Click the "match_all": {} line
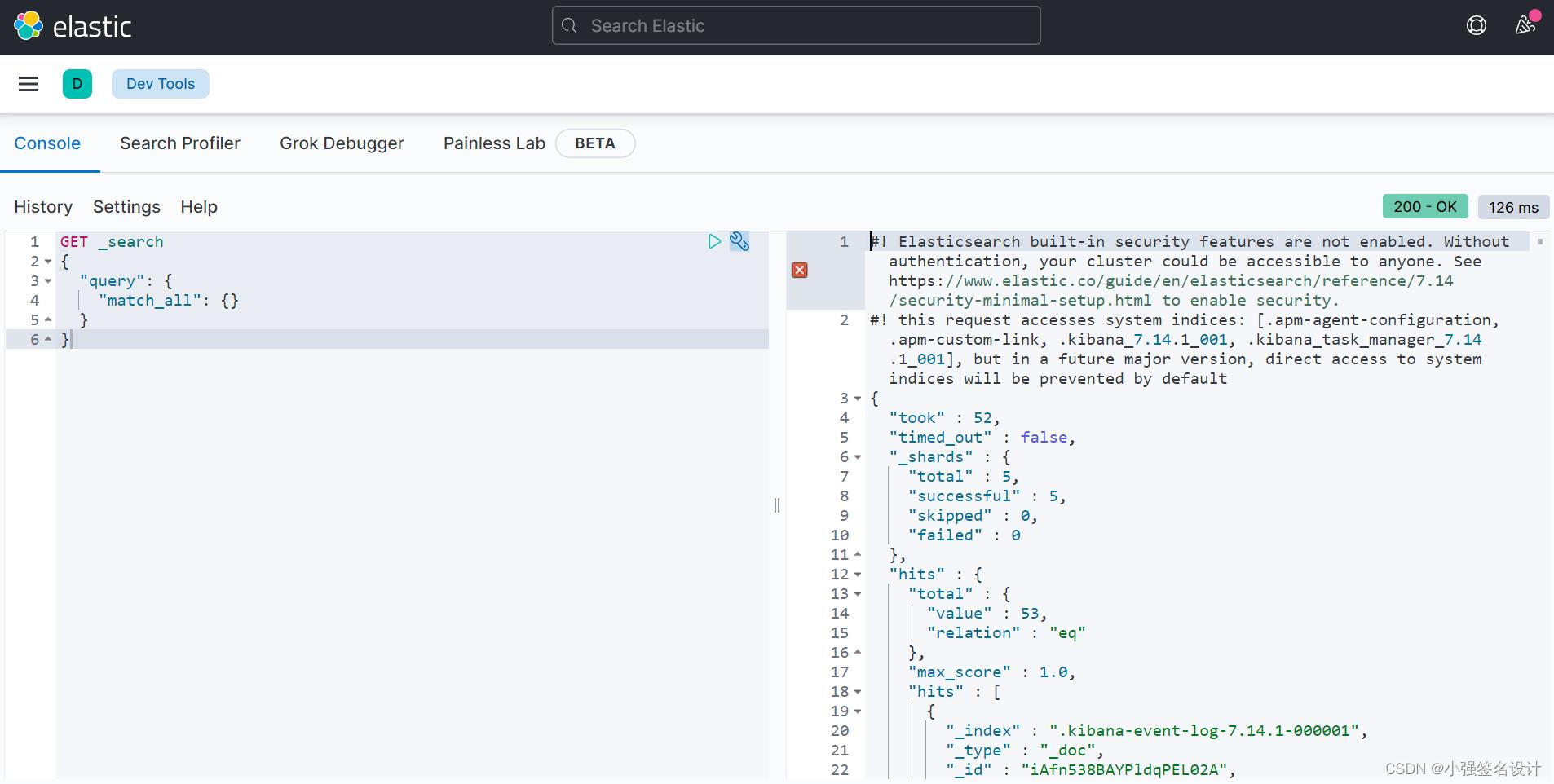The width and height of the screenshot is (1554, 784). tap(169, 301)
